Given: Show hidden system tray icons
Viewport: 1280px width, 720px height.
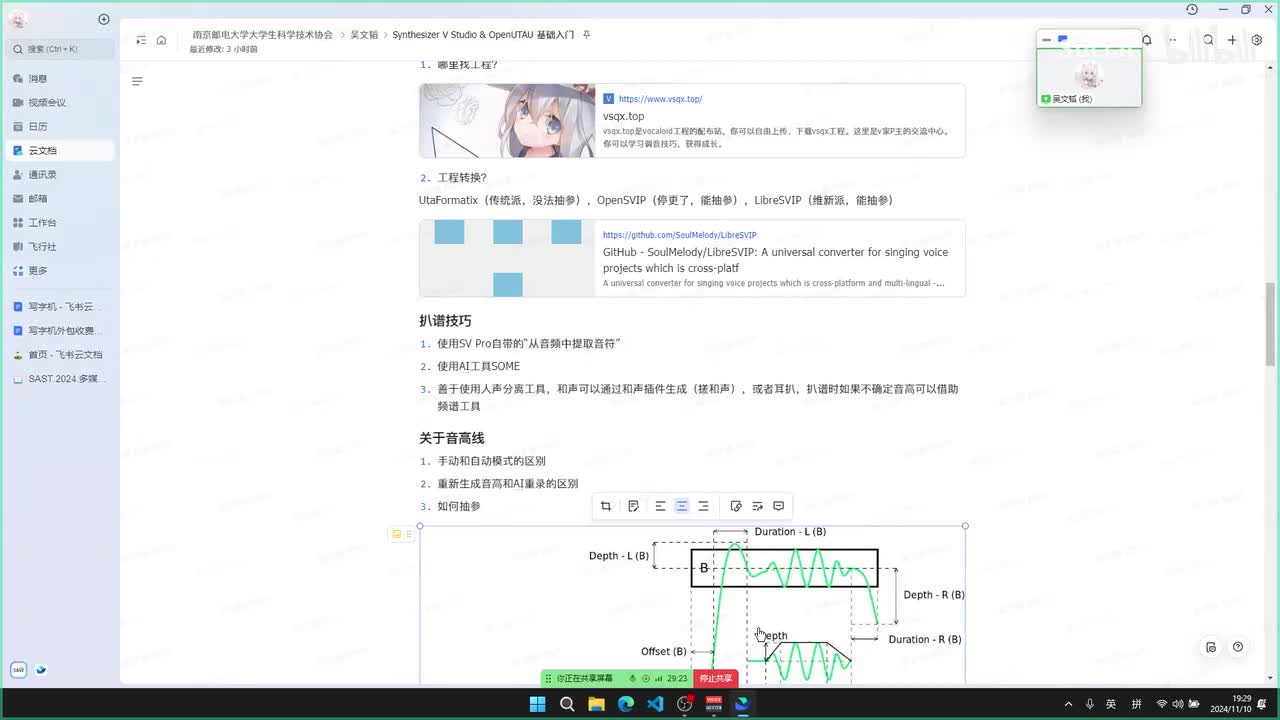Looking at the screenshot, I should point(1068,704).
